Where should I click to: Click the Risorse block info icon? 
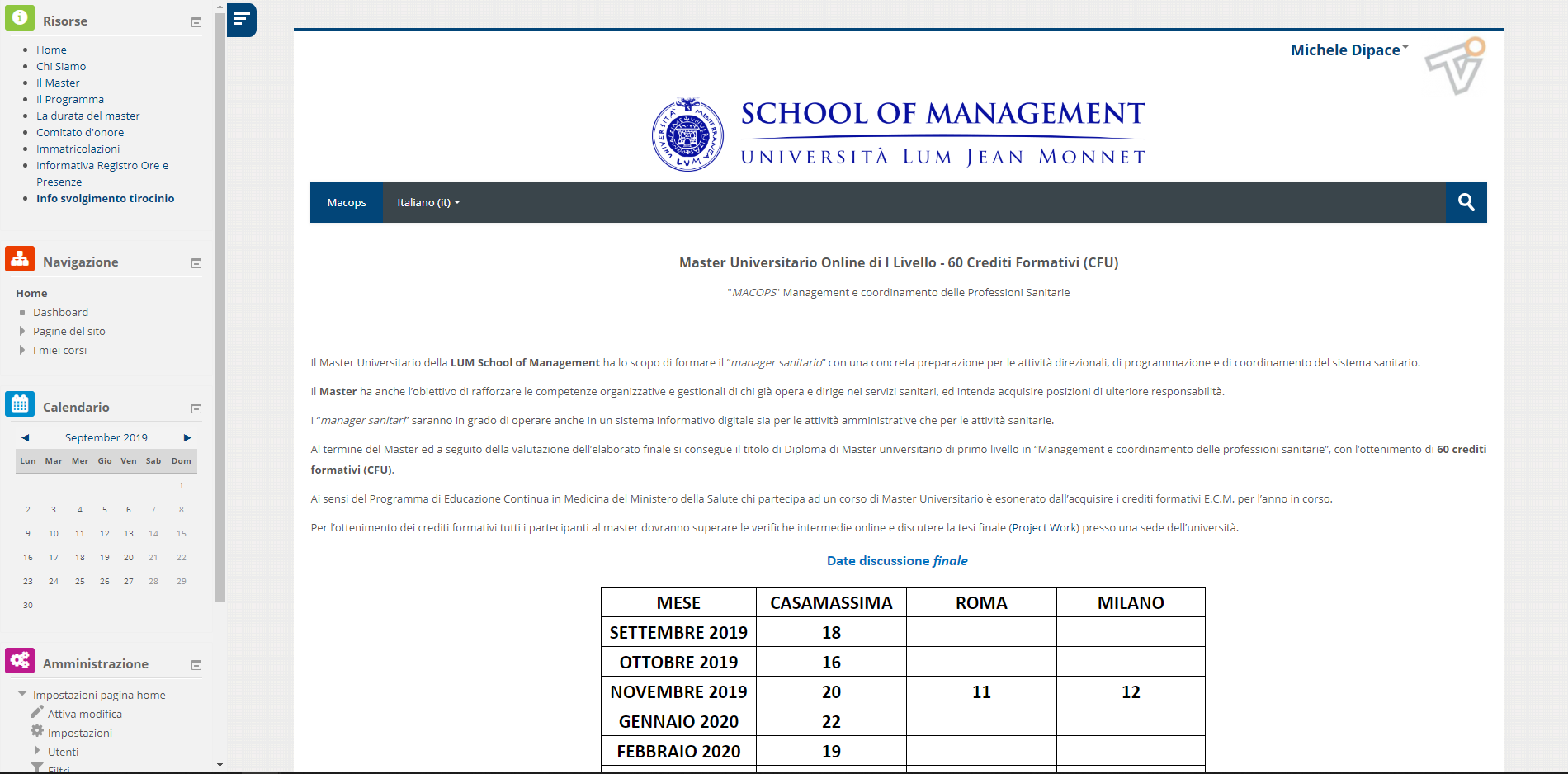[x=20, y=17]
